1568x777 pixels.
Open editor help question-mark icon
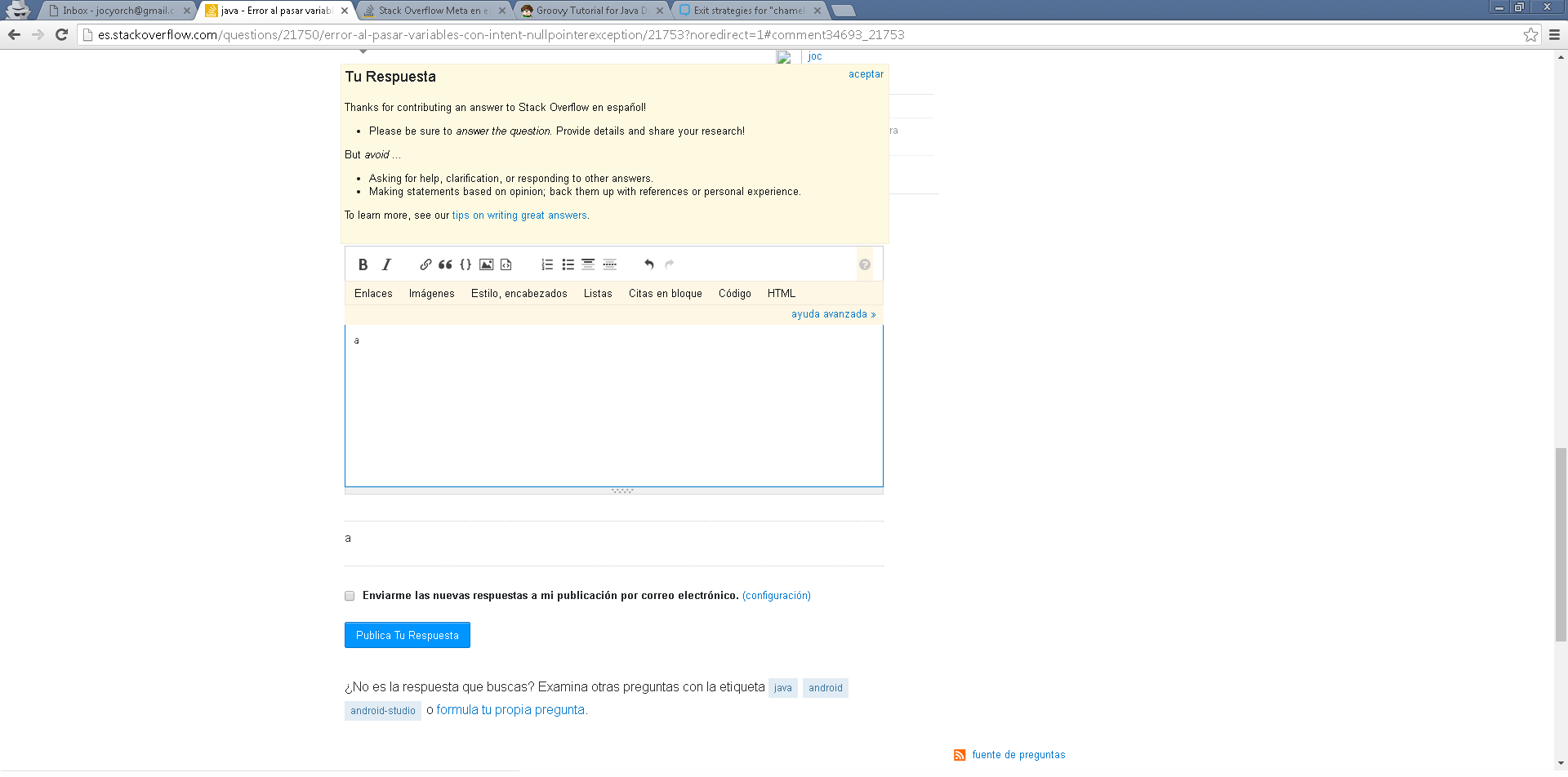[x=865, y=264]
